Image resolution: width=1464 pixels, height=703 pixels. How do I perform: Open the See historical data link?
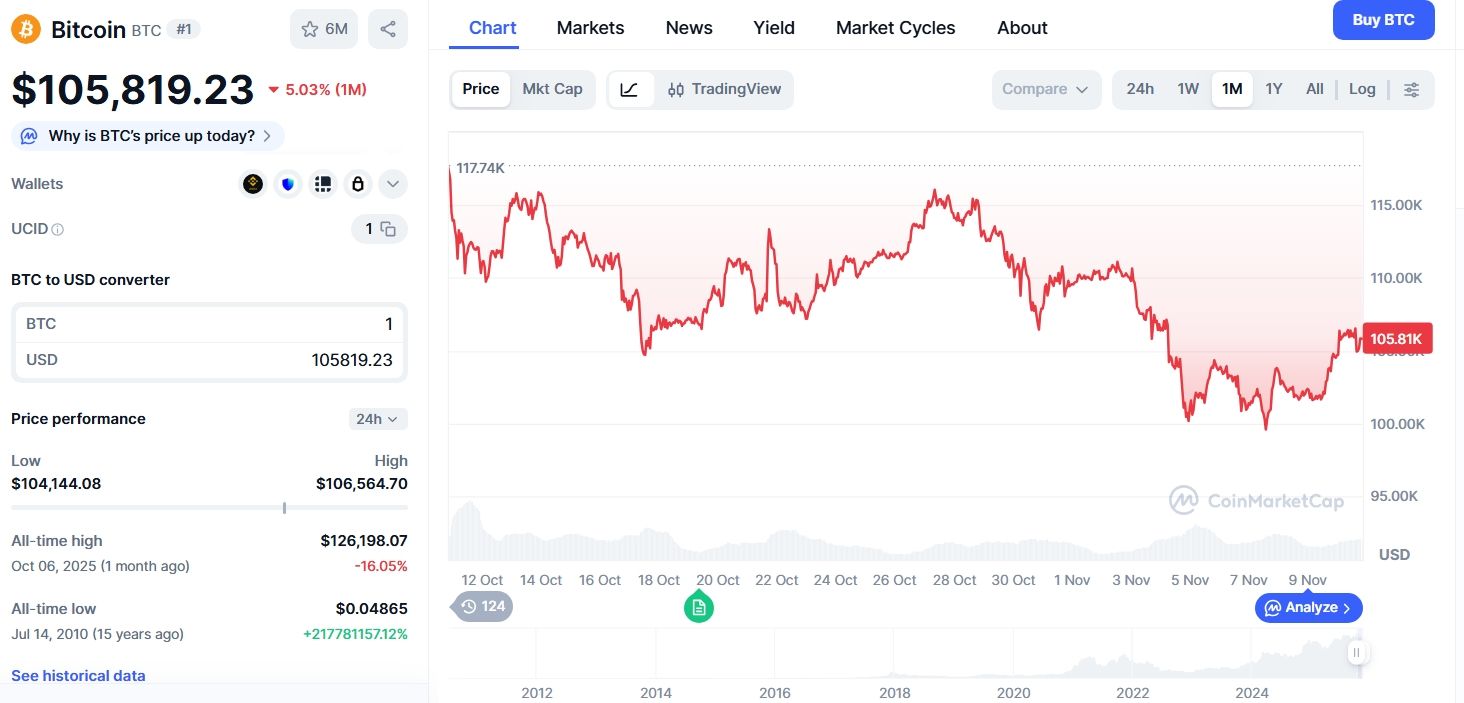[77, 675]
